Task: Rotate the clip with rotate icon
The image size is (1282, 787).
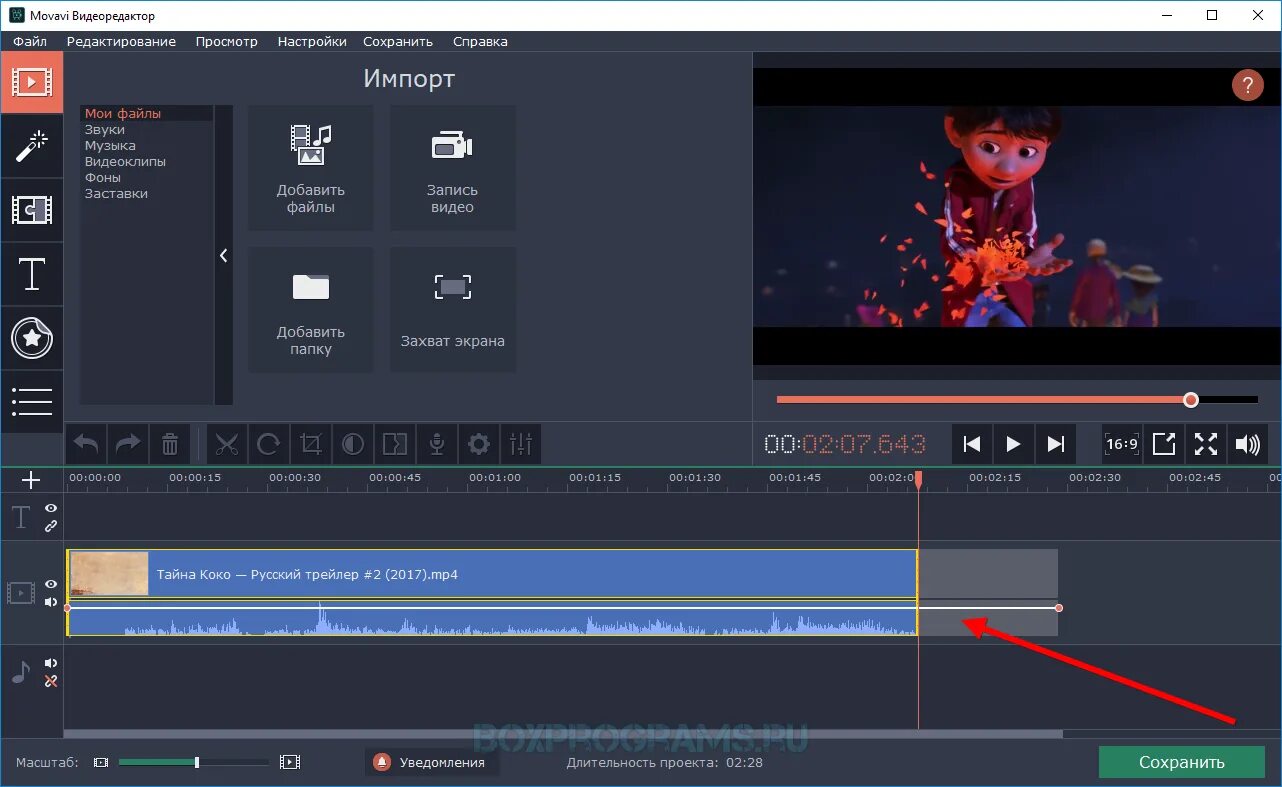Action: coord(269,444)
